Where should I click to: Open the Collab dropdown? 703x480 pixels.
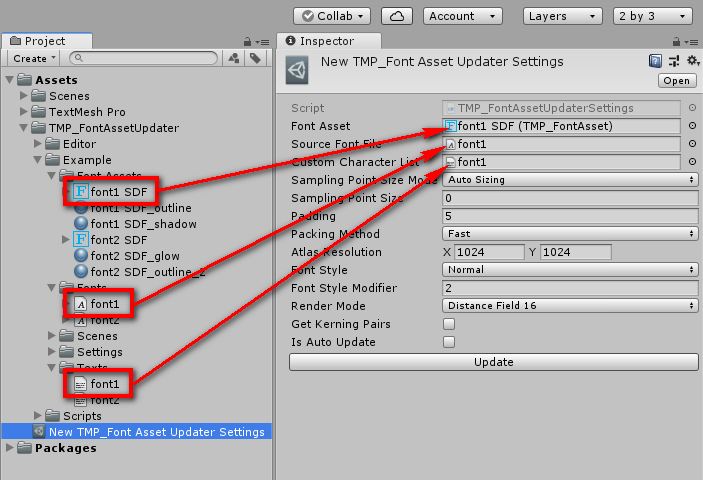click(x=332, y=16)
